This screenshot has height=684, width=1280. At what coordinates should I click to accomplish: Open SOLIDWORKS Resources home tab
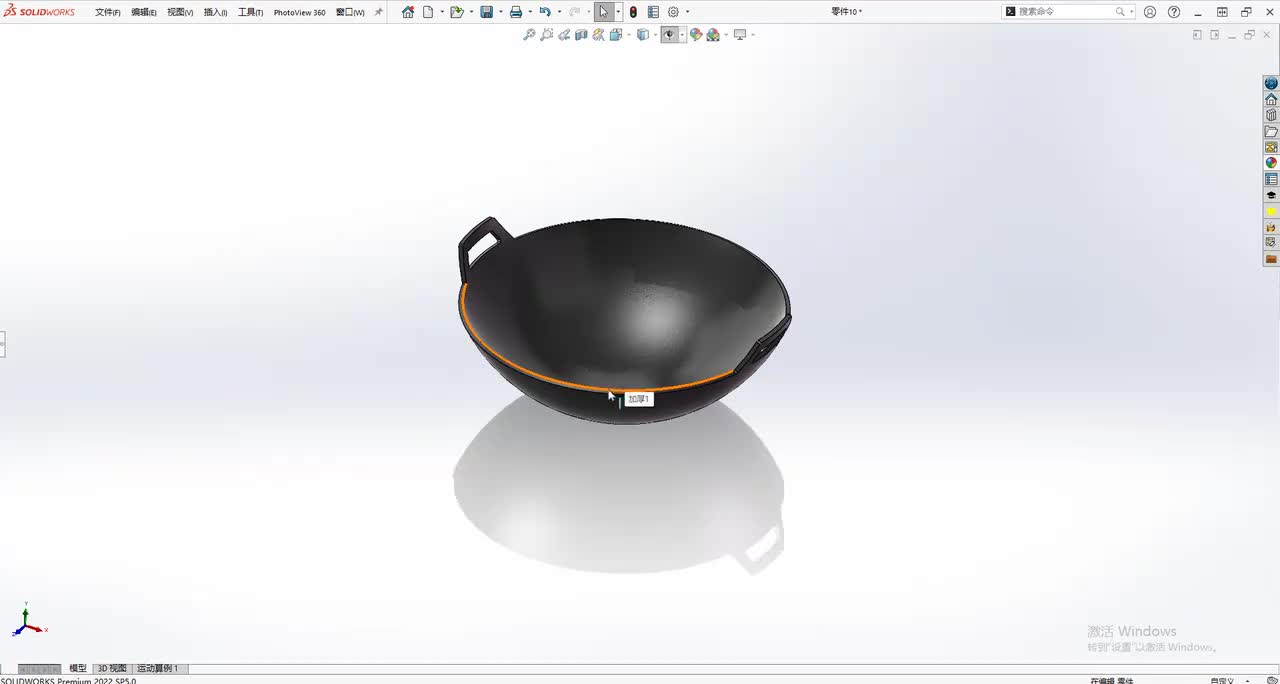coord(1271,100)
